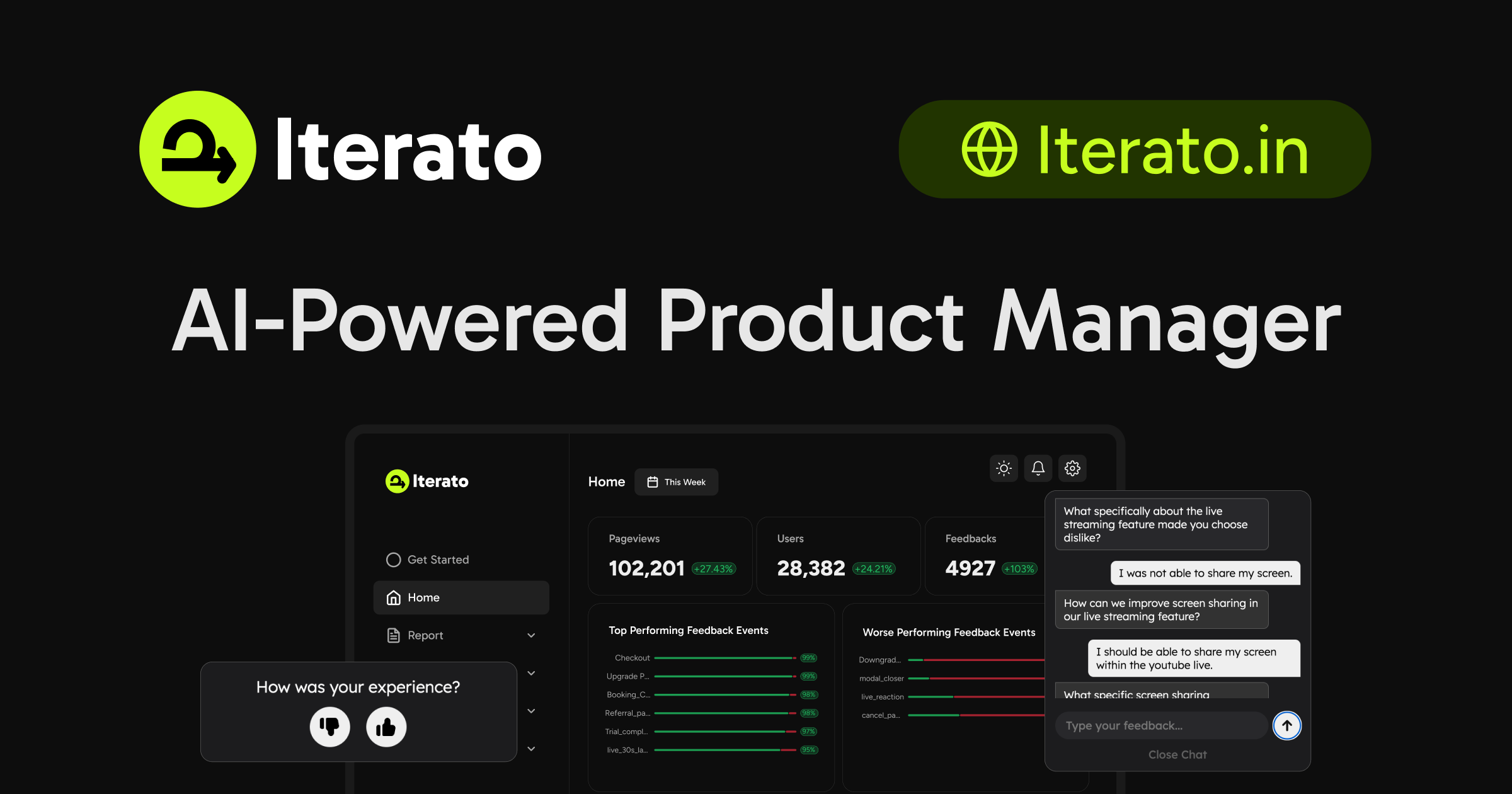Click the Referral_pa... event label
1512x794 pixels.
click(x=627, y=713)
